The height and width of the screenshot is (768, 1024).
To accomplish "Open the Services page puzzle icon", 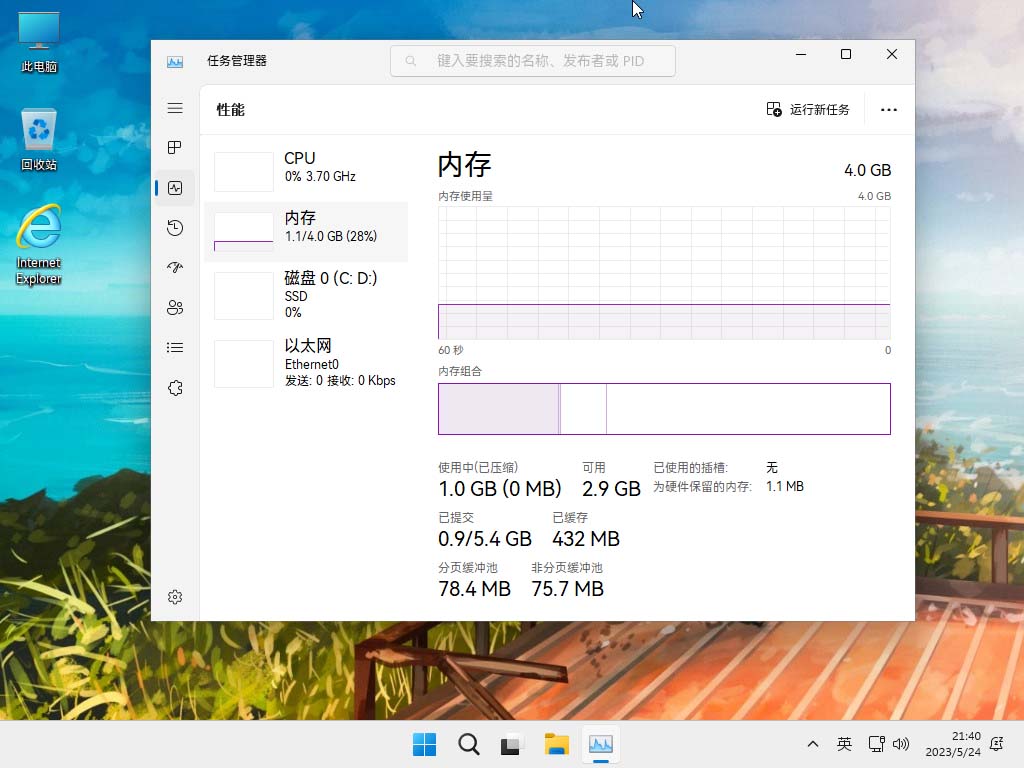I will (175, 388).
